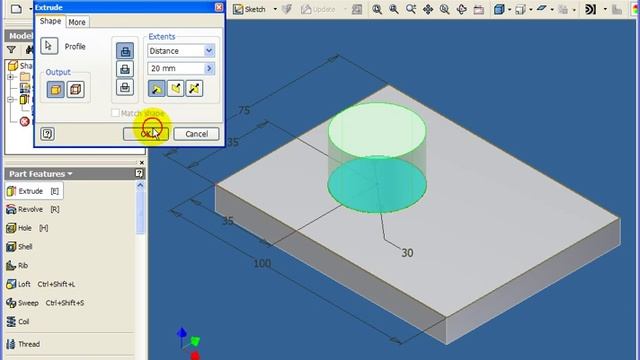Screen dimensions: 640x360
Task: Collapse the extrusion node in browser tree
Action: [11, 99]
